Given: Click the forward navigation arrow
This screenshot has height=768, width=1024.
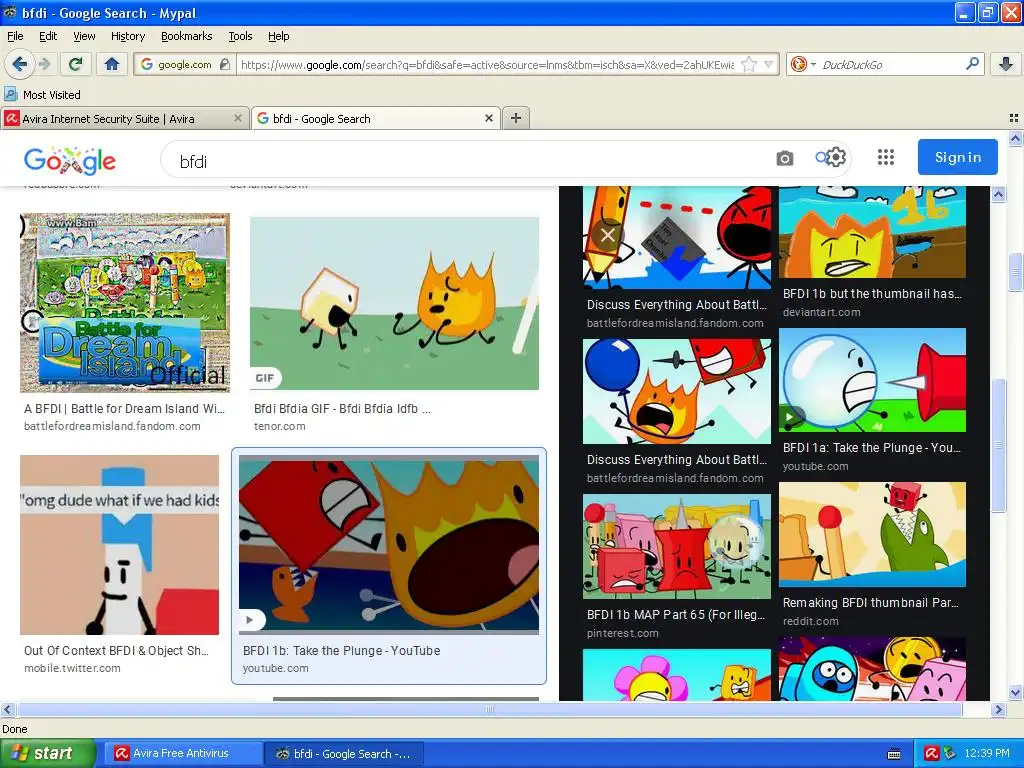Looking at the screenshot, I should 44,64.
